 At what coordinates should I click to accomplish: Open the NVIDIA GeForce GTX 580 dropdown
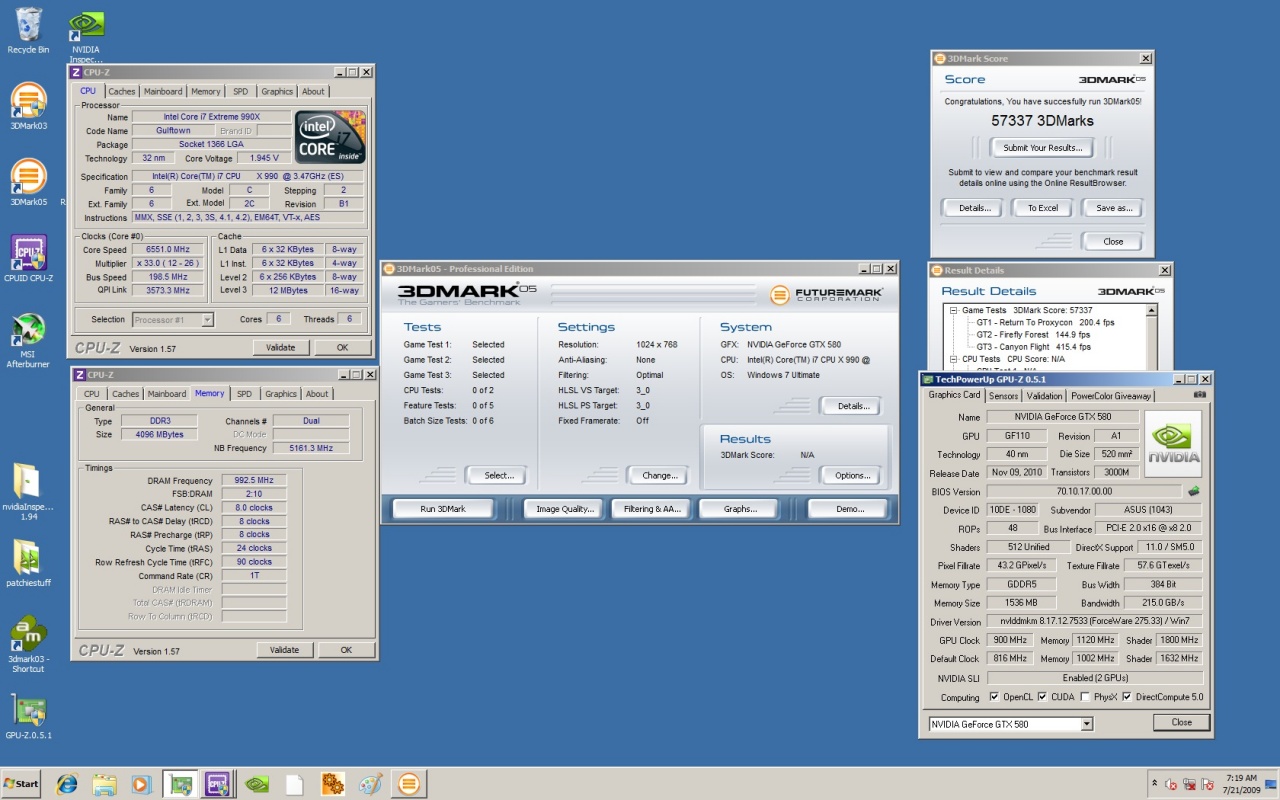pos(1086,724)
